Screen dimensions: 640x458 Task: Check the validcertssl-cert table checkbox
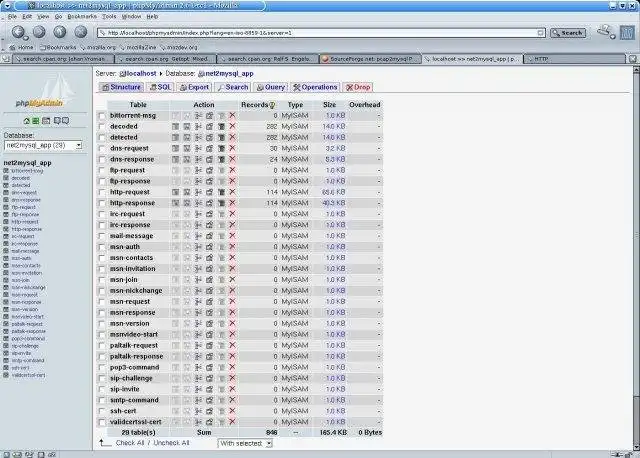coord(102,422)
